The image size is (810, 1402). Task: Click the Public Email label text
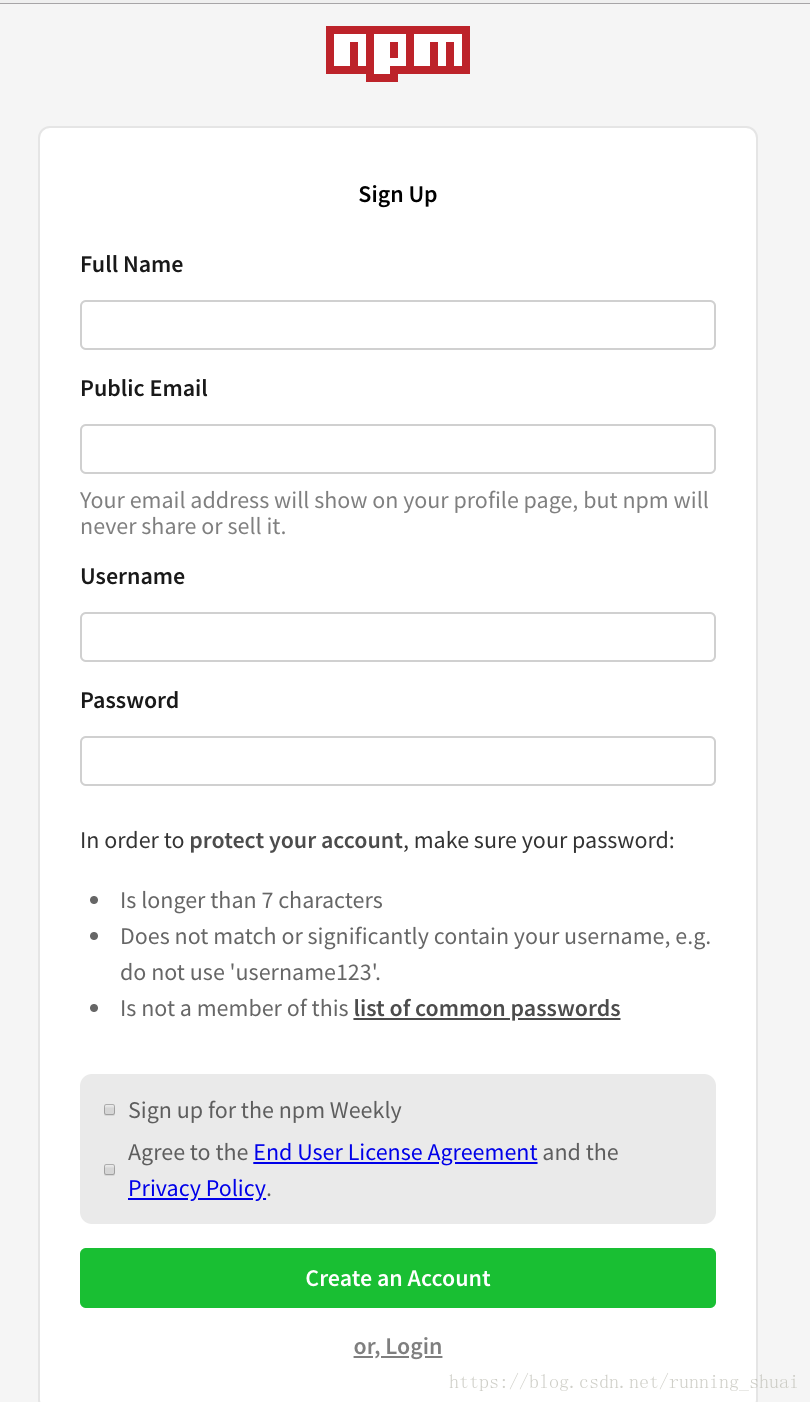click(x=144, y=388)
